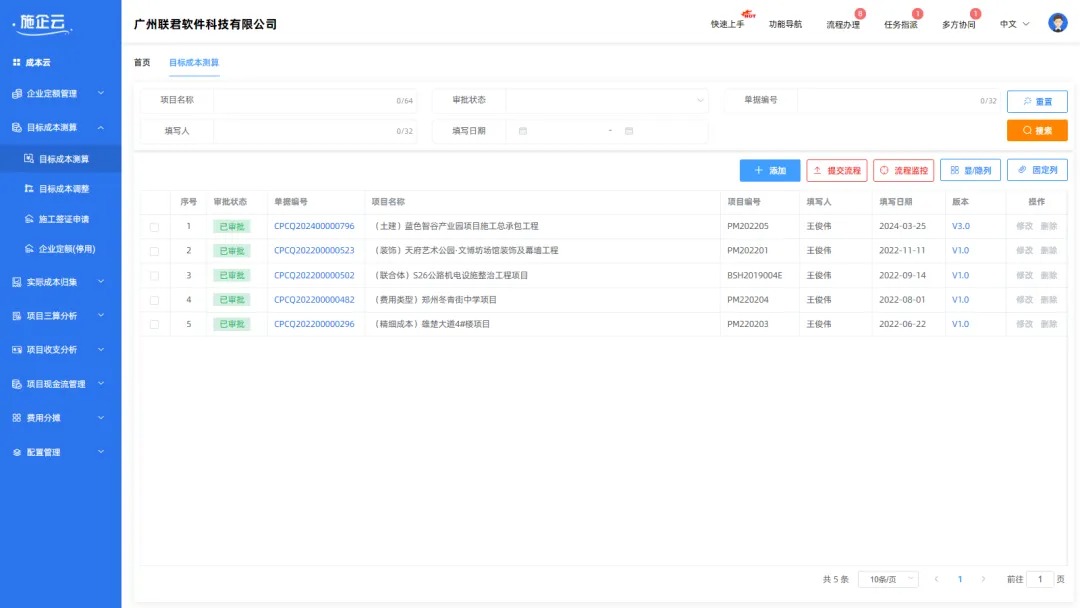1080x608 pixels.
Task: Open the 添加 (Add) function with plus icon
Action: [769, 169]
